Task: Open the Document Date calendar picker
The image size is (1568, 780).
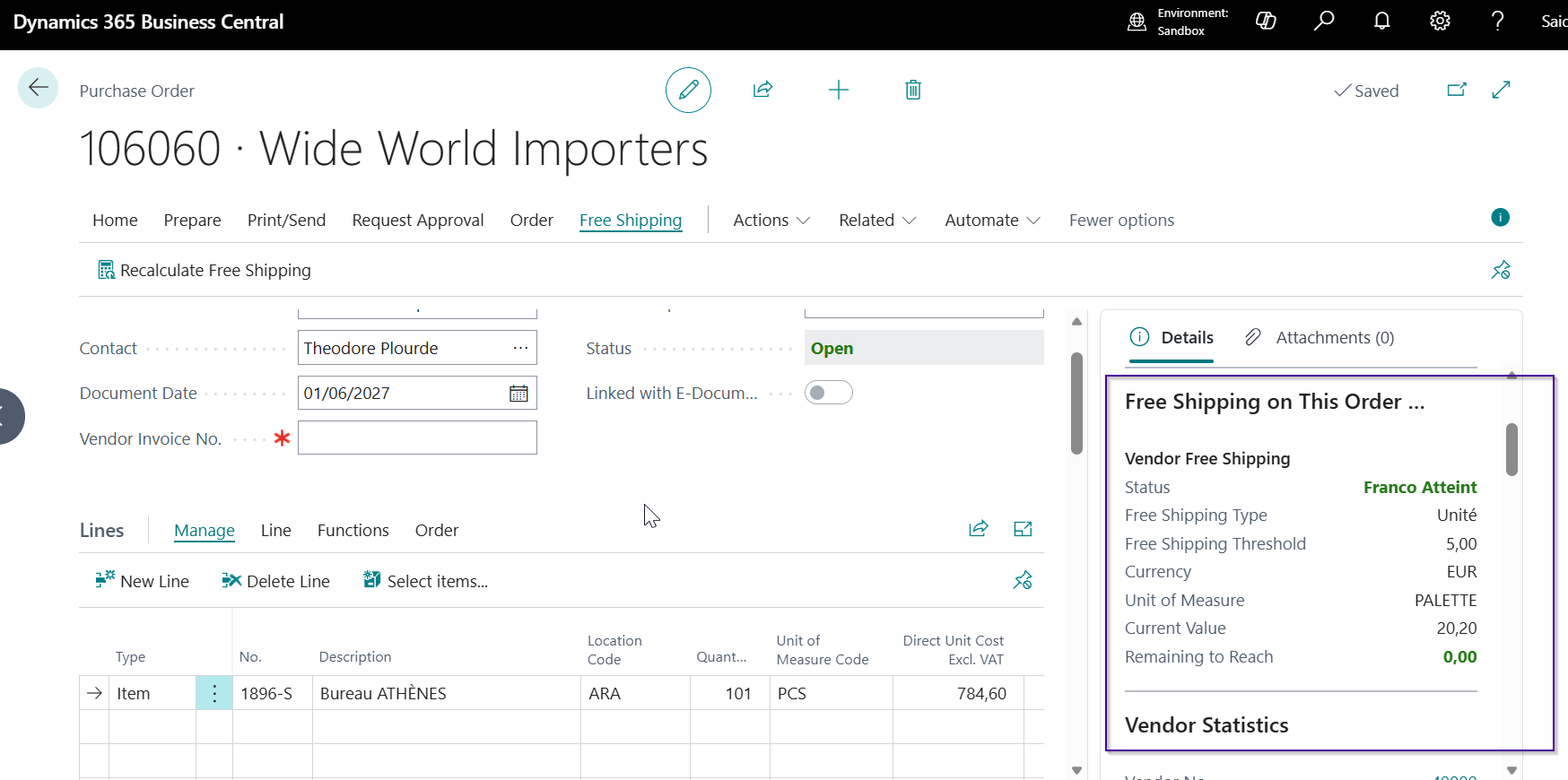Action: tap(518, 394)
